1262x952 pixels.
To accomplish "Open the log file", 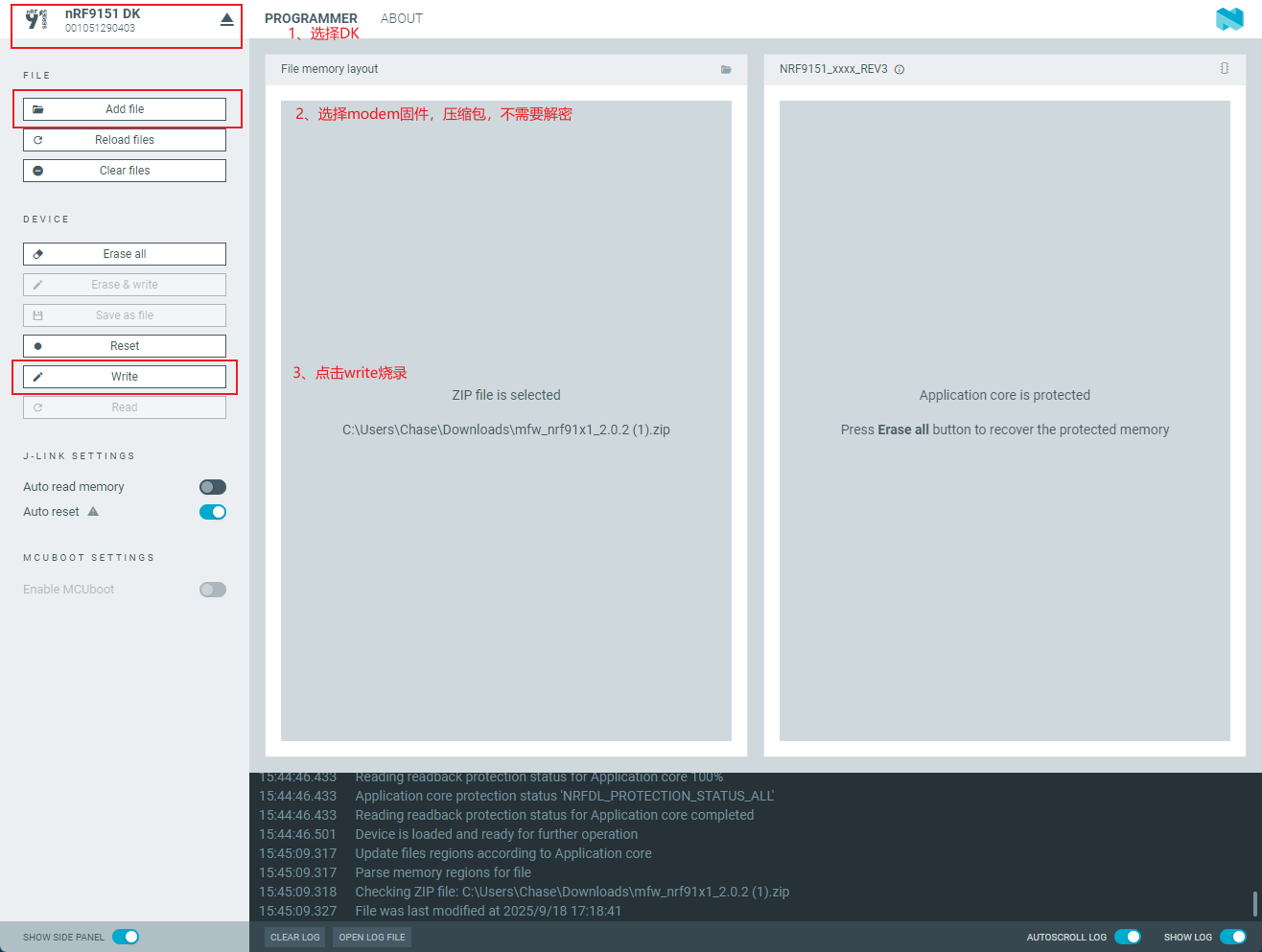I will [x=372, y=937].
